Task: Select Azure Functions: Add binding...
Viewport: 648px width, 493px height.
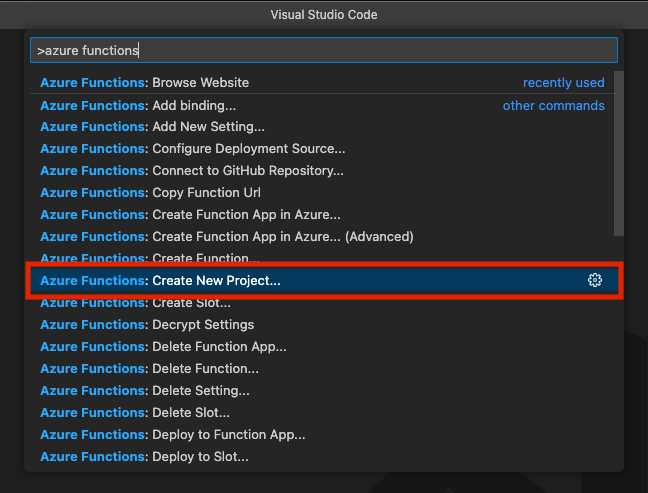Action: coord(324,105)
